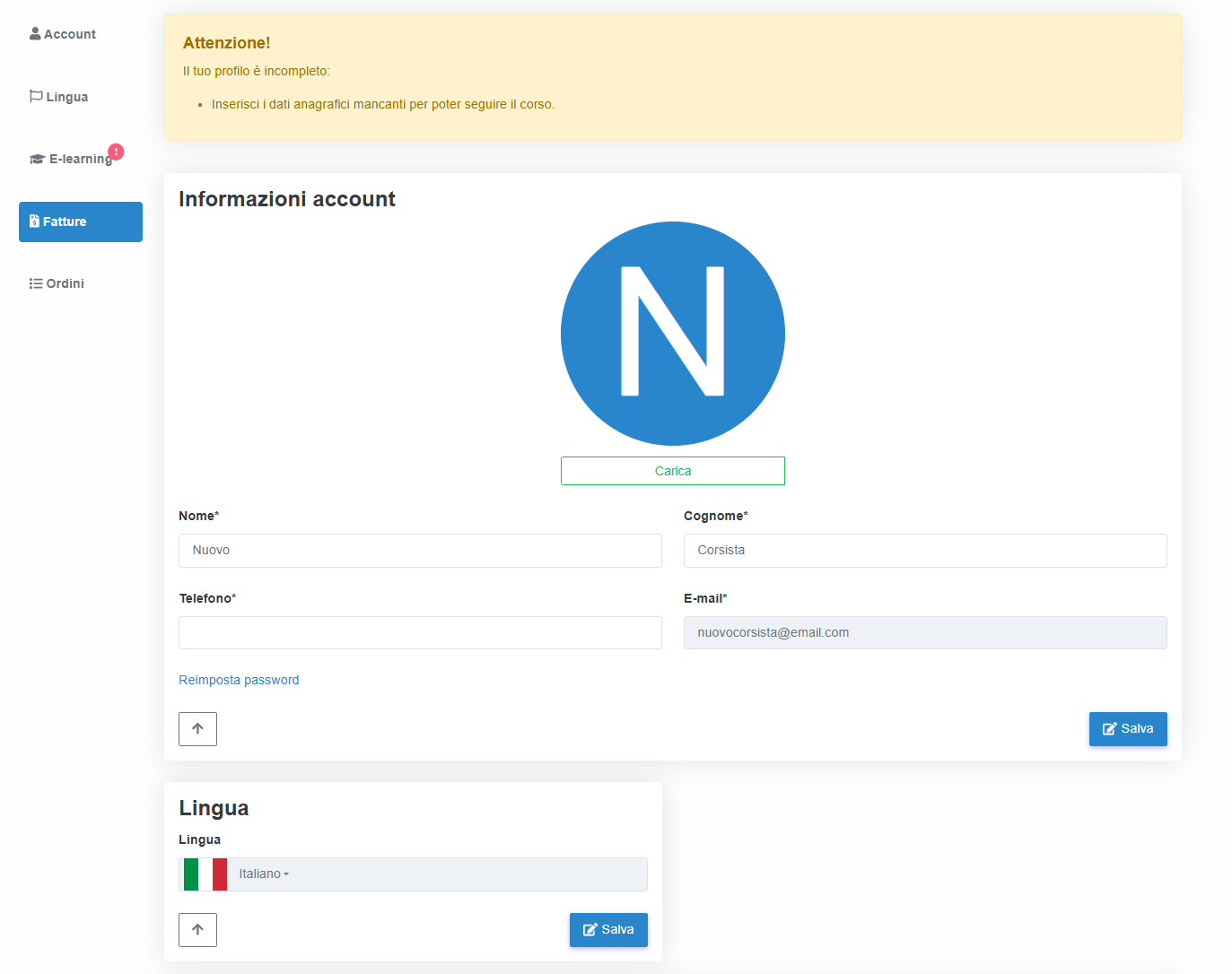Focus the Telefono input field
Viewport: 1232px width, 974px height.
(420, 633)
